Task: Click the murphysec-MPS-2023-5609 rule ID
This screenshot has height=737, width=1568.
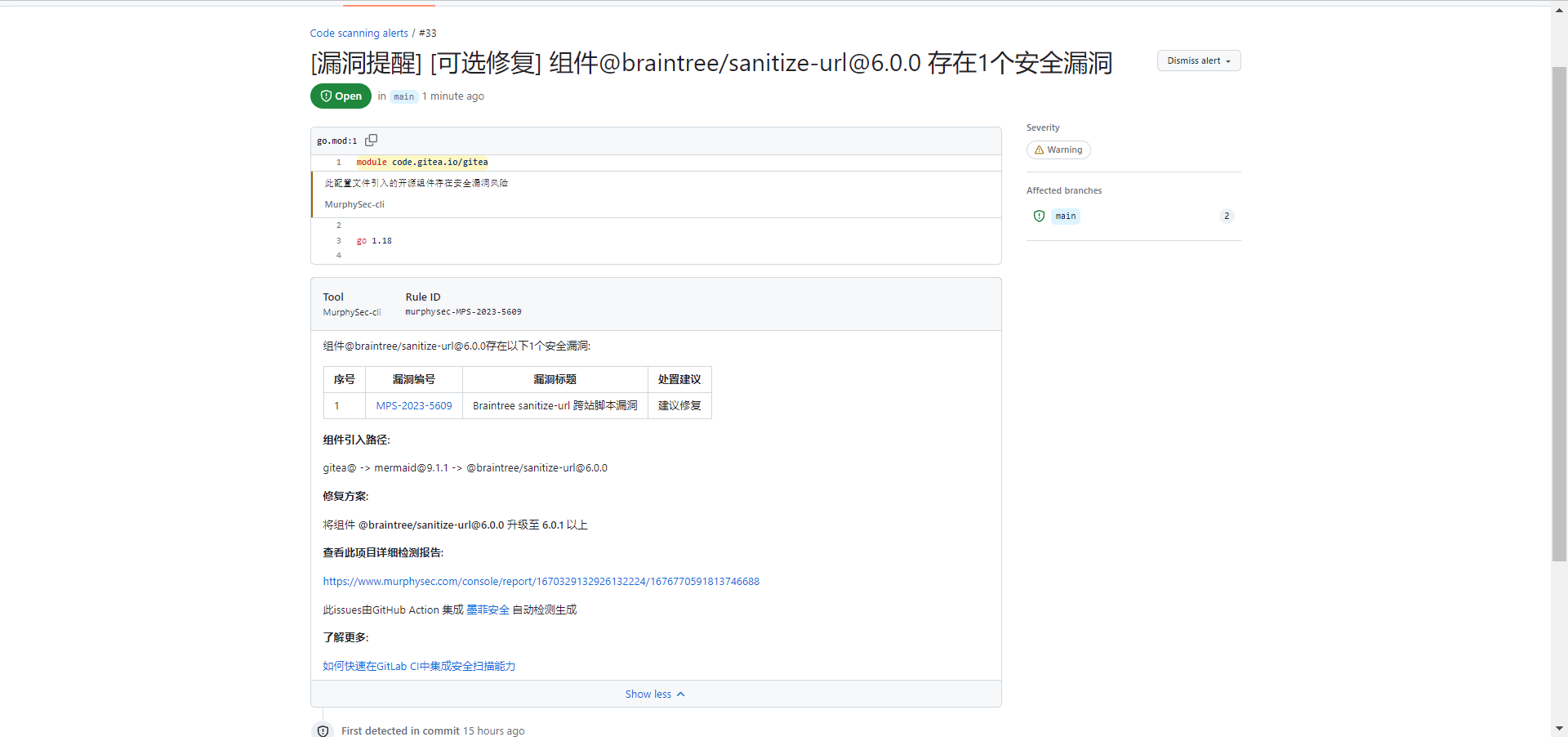Action: click(x=463, y=312)
